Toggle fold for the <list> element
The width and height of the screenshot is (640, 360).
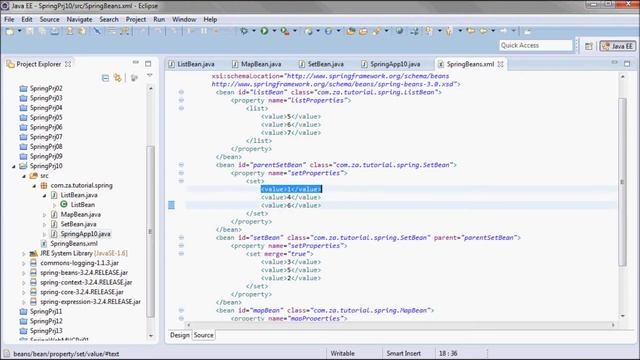(181, 108)
